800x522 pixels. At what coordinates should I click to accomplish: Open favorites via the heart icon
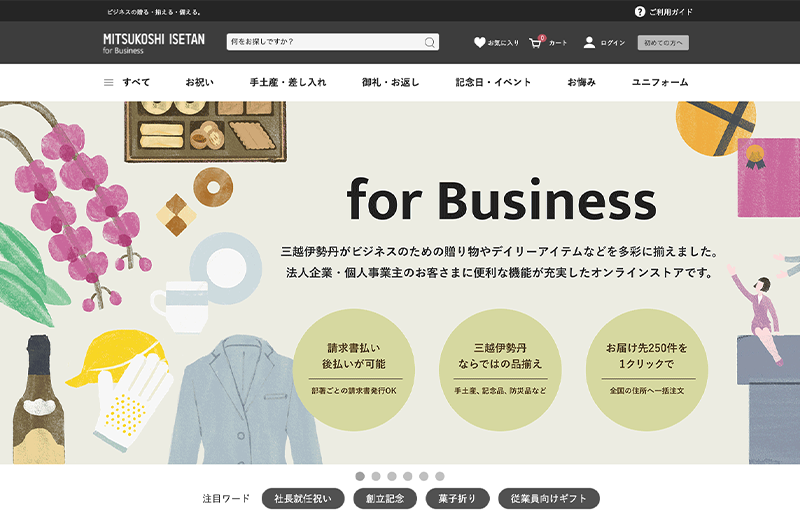(x=480, y=43)
